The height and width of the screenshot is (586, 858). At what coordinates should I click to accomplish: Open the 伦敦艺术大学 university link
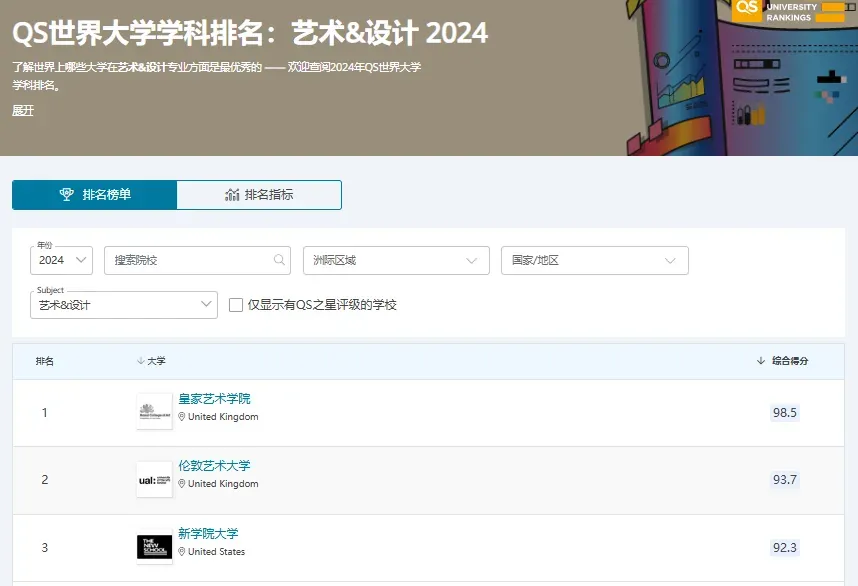214,466
